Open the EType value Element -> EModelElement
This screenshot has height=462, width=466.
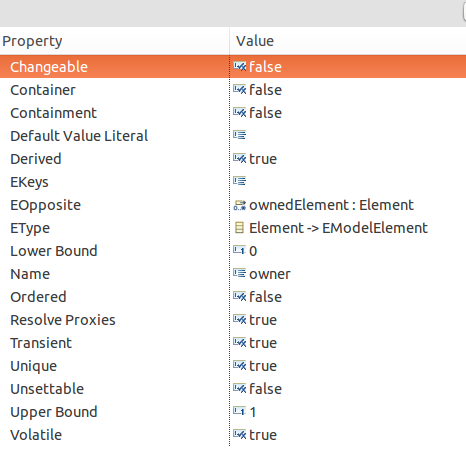click(338, 228)
